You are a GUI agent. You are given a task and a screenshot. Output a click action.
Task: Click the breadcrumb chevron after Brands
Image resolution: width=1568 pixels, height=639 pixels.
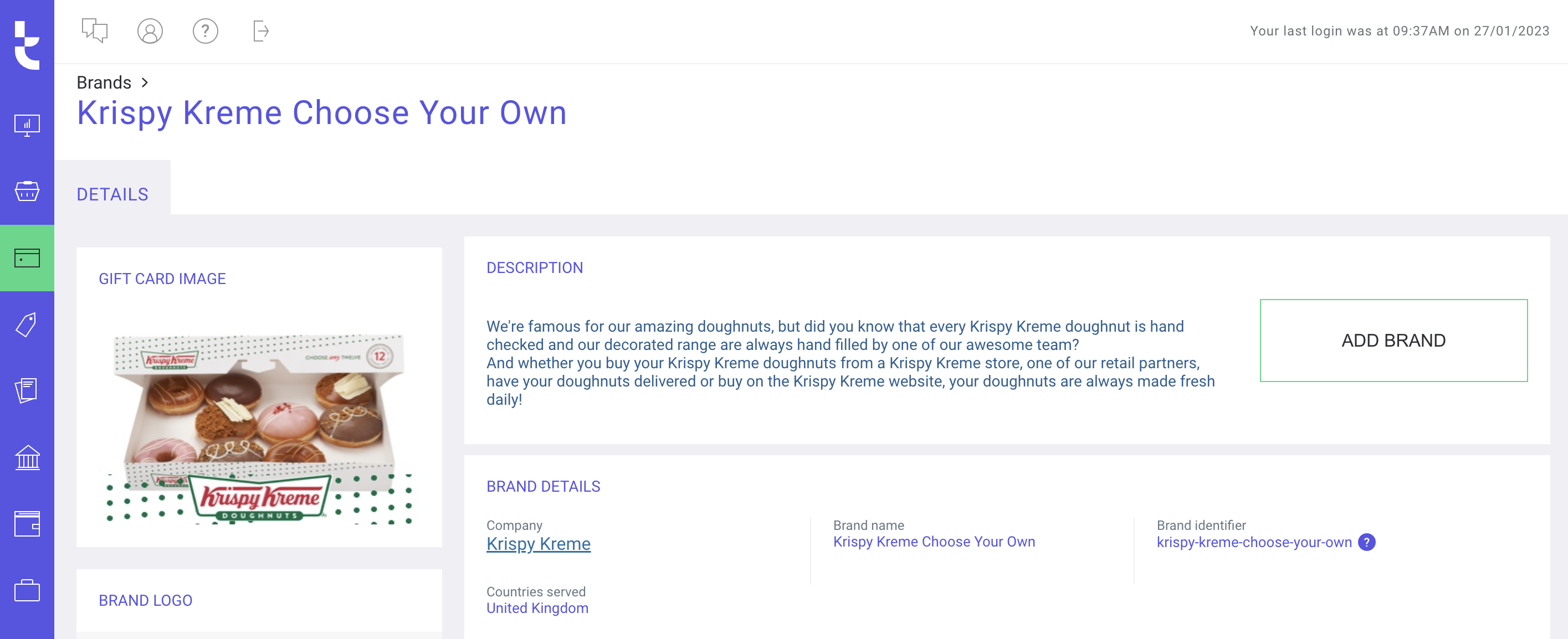pyautogui.click(x=144, y=82)
